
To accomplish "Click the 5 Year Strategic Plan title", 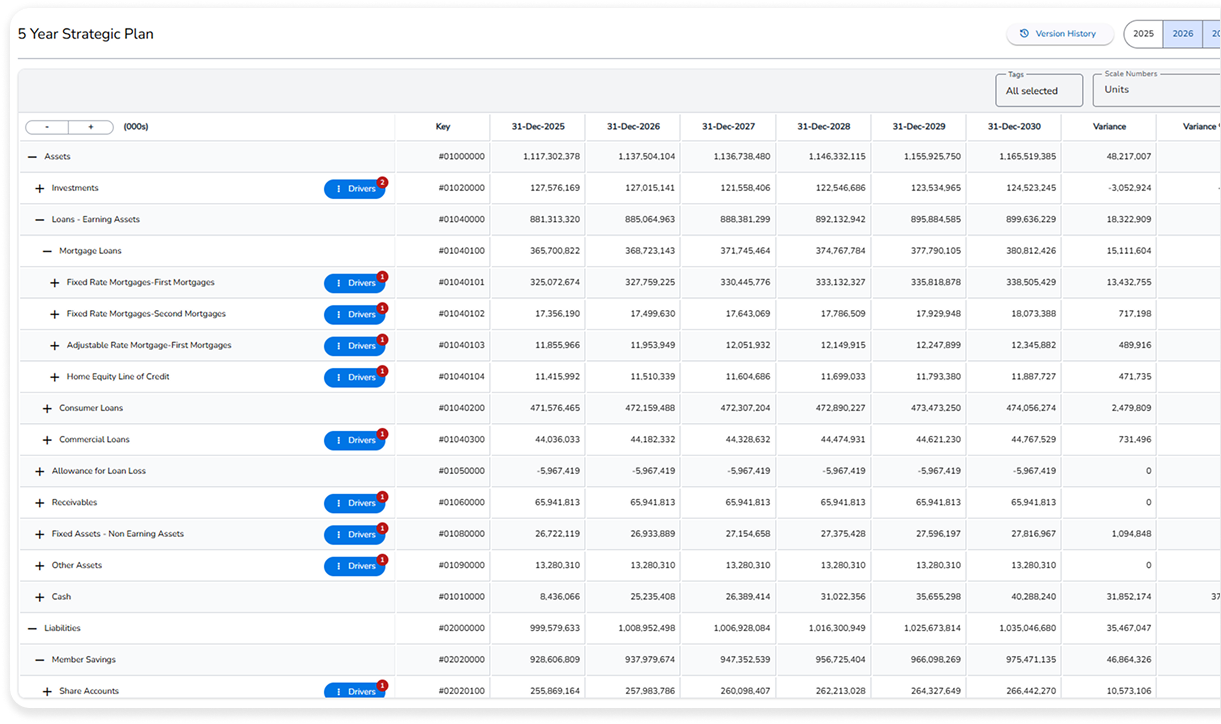I will [86, 34].
